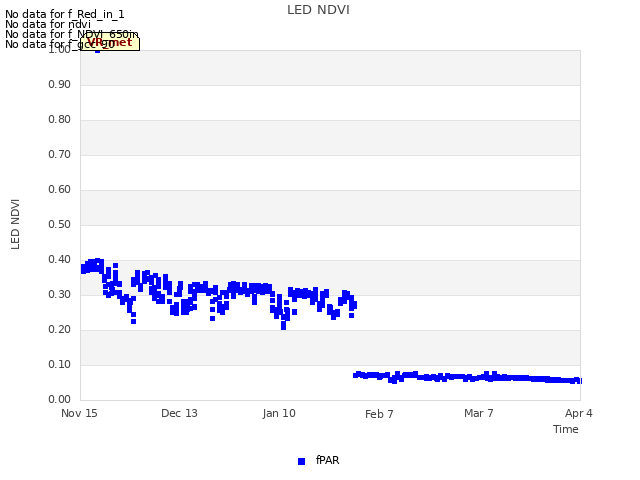Click the Mar 7 x-axis label
The width and height of the screenshot is (640, 480).
[x=479, y=413]
